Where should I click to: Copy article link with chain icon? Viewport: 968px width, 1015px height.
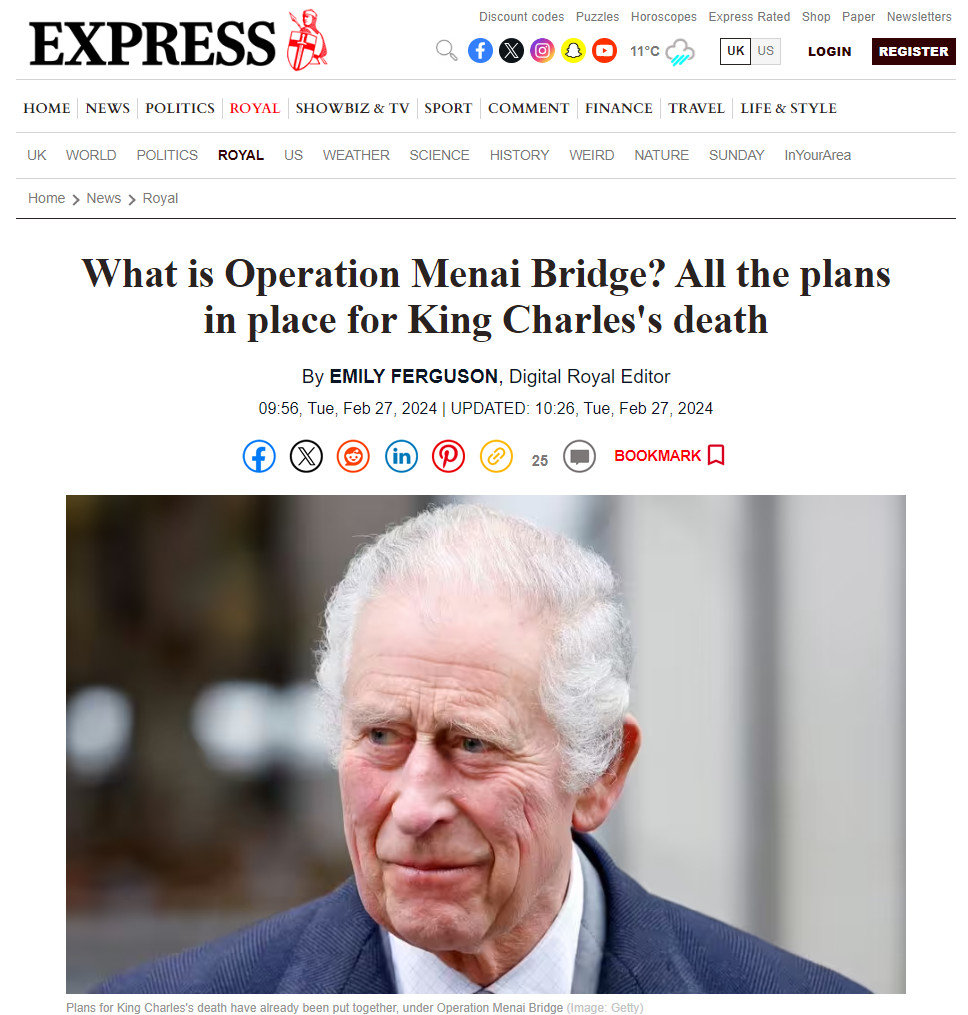pyautogui.click(x=496, y=456)
